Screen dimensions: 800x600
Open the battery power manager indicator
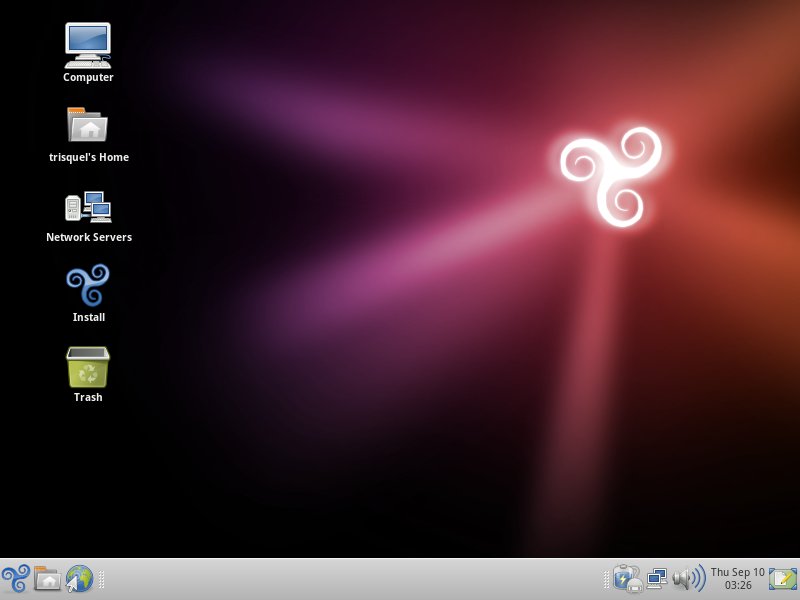point(627,578)
